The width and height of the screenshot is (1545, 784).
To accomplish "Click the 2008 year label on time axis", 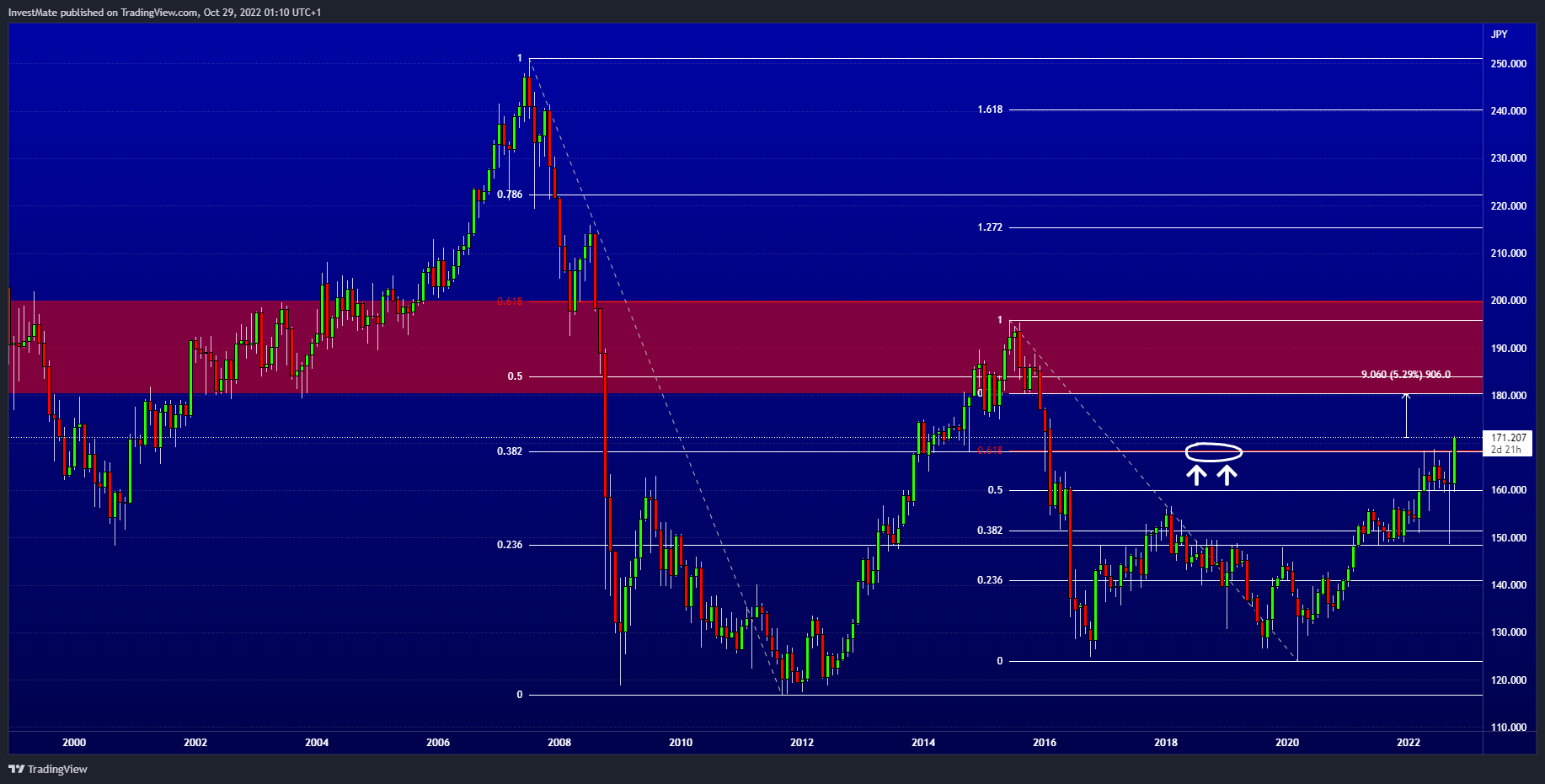I will tap(559, 743).
